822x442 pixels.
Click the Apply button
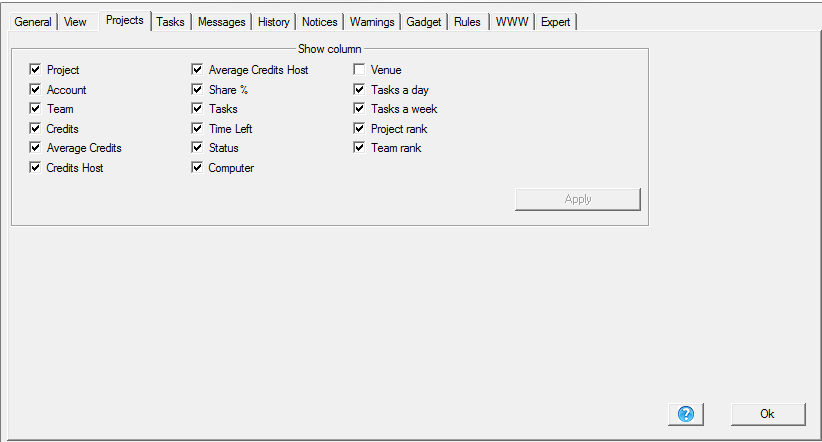[578, 199]
